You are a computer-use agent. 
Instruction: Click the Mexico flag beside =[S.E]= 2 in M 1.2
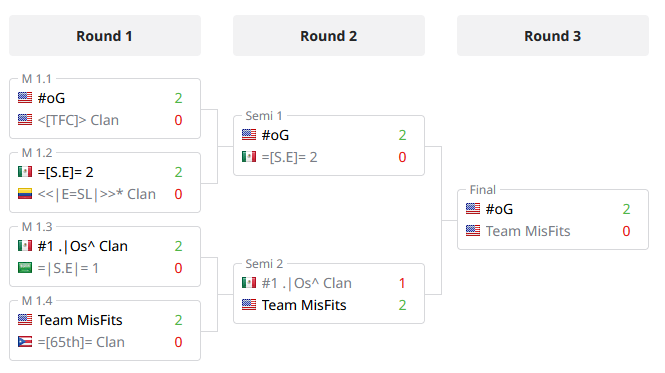pyautogui.click(x=25, y=172)
